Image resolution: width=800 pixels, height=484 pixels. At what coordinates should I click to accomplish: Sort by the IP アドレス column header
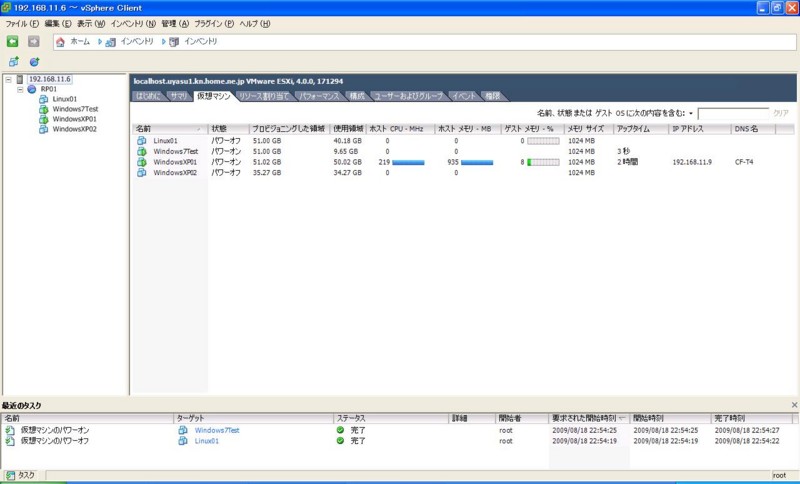[699, 129]
